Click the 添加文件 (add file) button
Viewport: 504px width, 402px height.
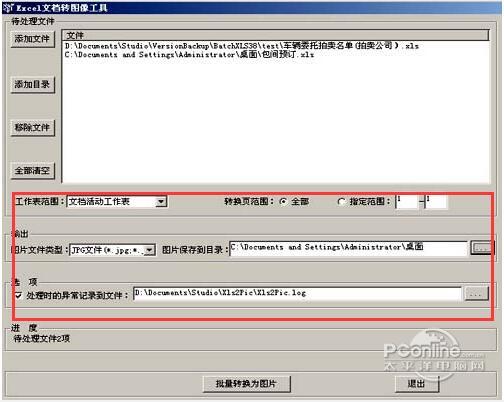pos(32,39)
